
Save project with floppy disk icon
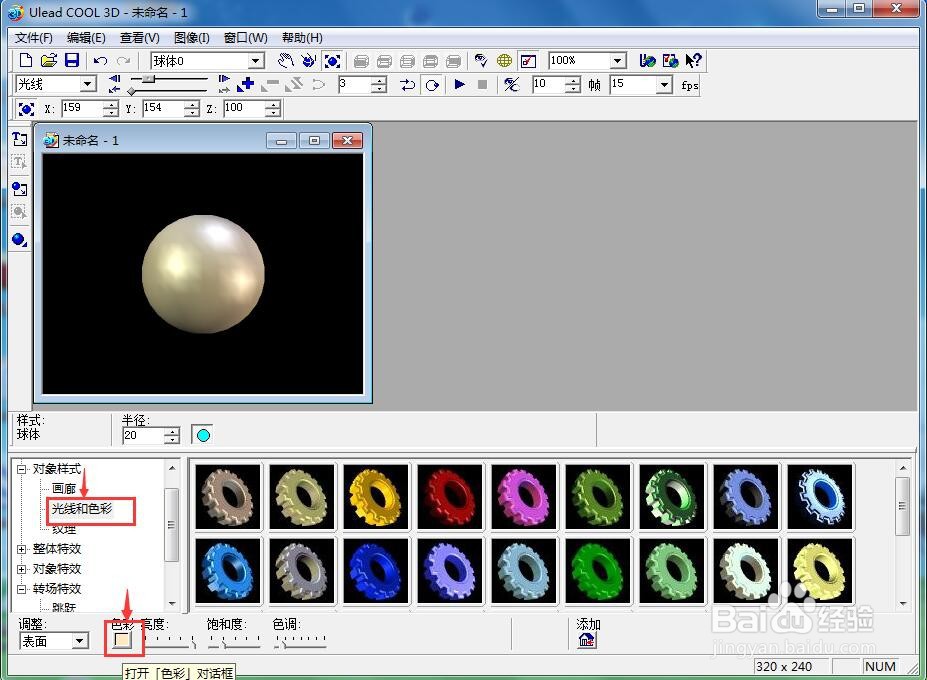click(72, 60)
